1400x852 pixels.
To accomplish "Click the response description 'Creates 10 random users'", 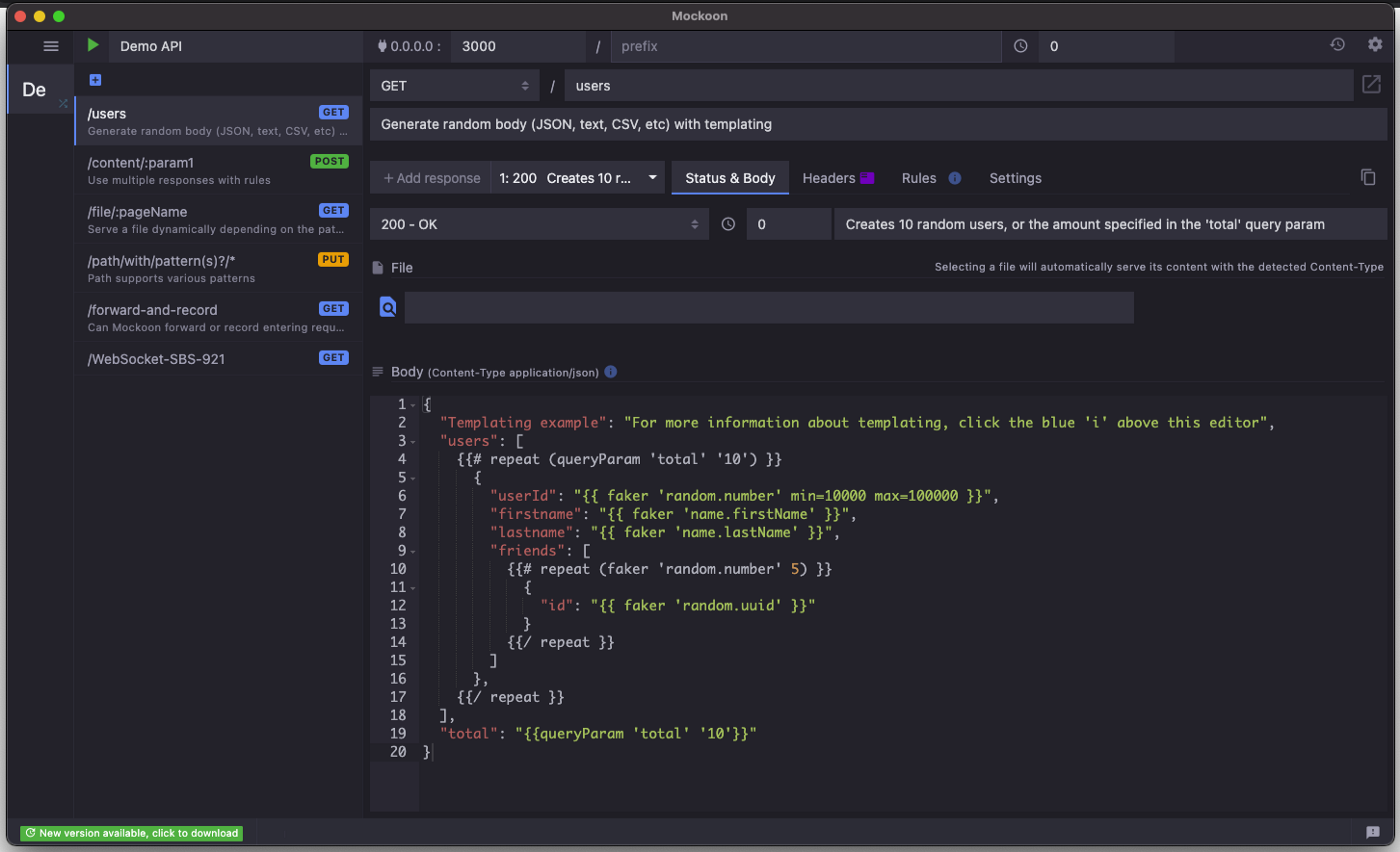I will pyautogui.click(x=1110, y=224).
